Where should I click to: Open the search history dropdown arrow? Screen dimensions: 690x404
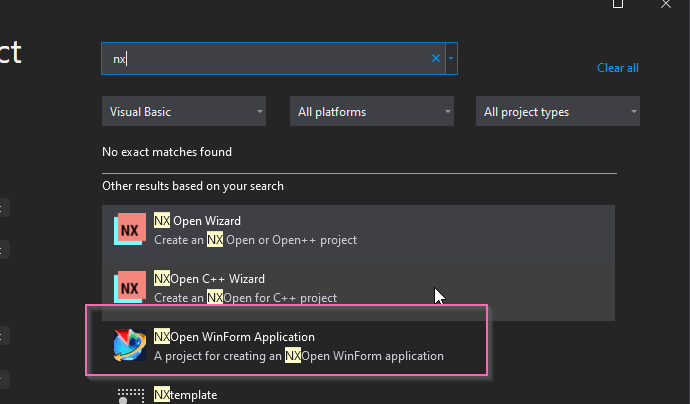(451, 59)
